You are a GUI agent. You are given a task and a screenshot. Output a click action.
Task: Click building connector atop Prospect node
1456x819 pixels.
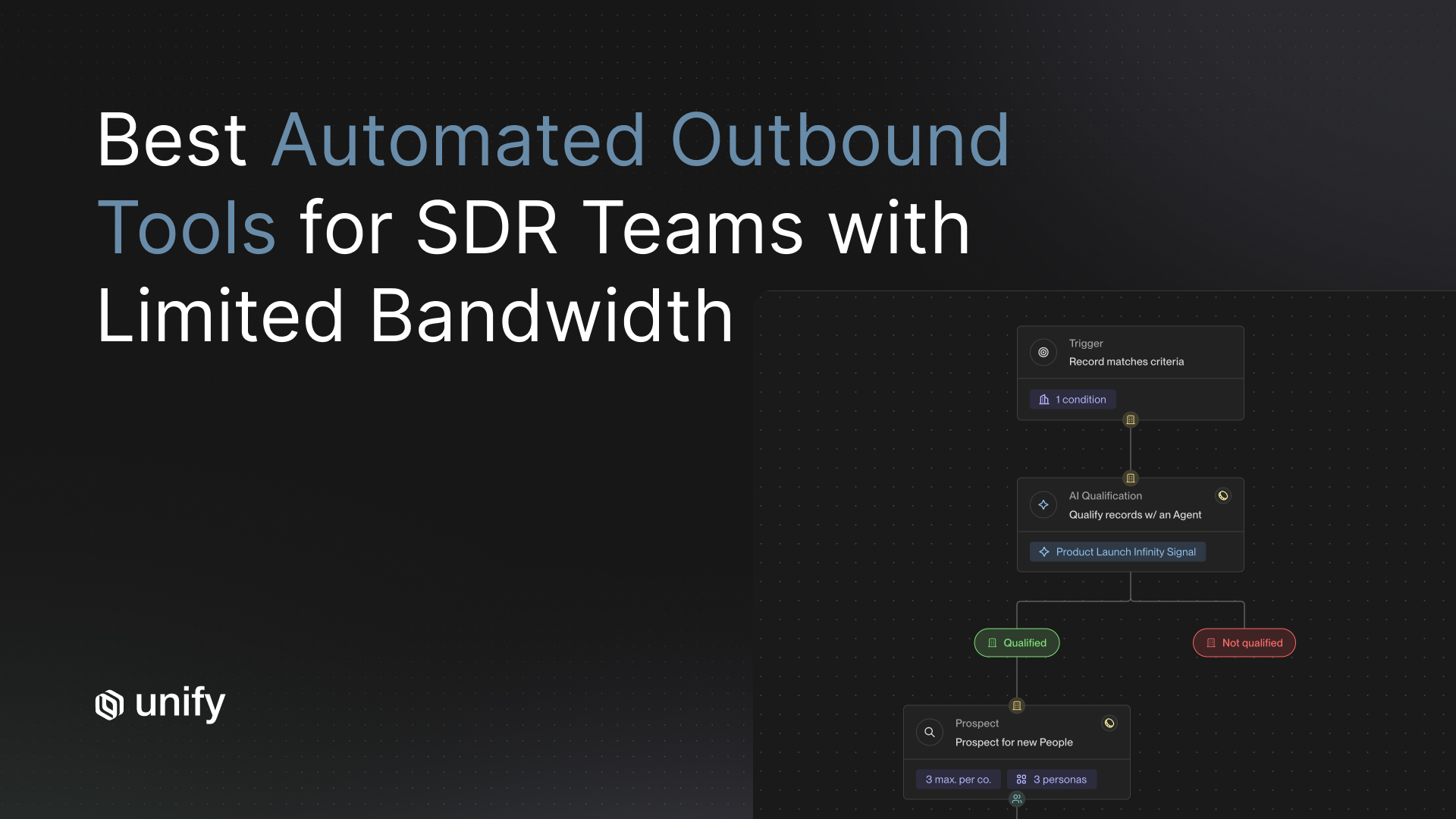[1017, 706]
